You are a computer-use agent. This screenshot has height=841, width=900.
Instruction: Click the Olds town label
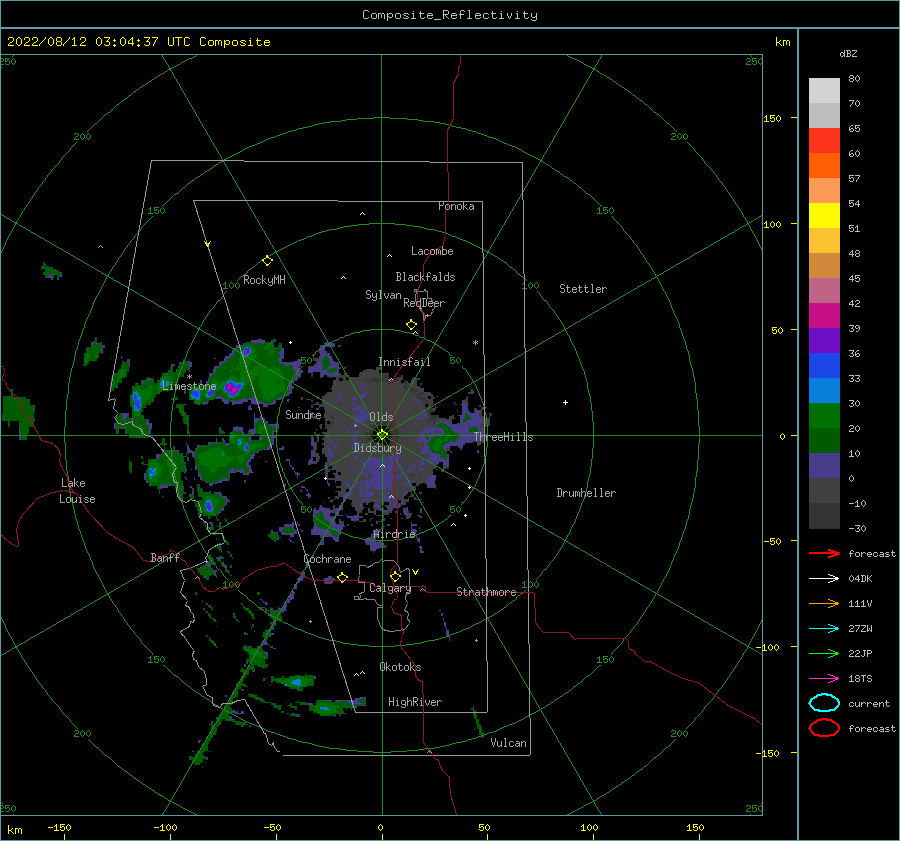[x=381, y=417]
